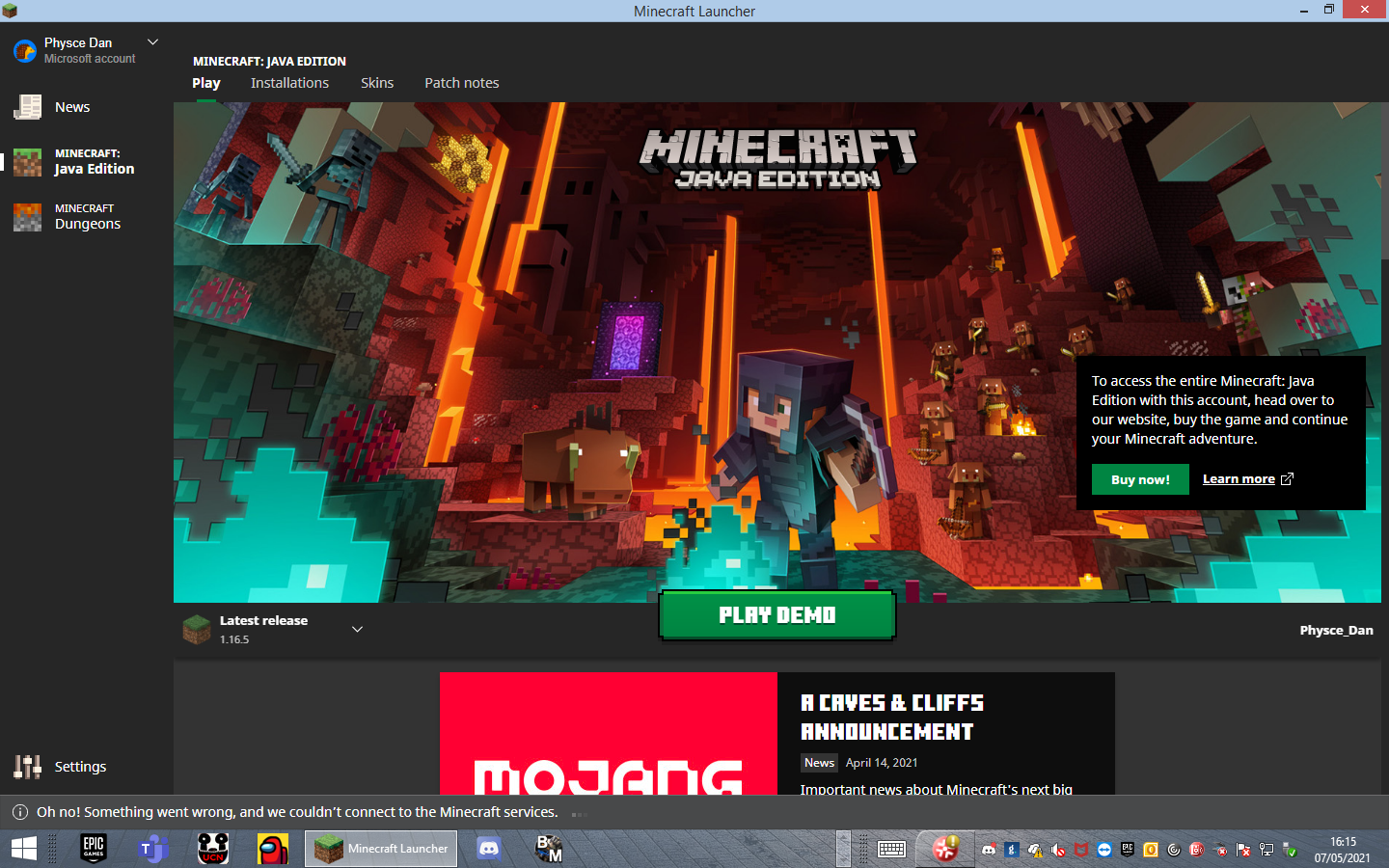Click the error info icon in notification bar
Viewport: 1389px width, 868px height.
(x=19, y=812)
